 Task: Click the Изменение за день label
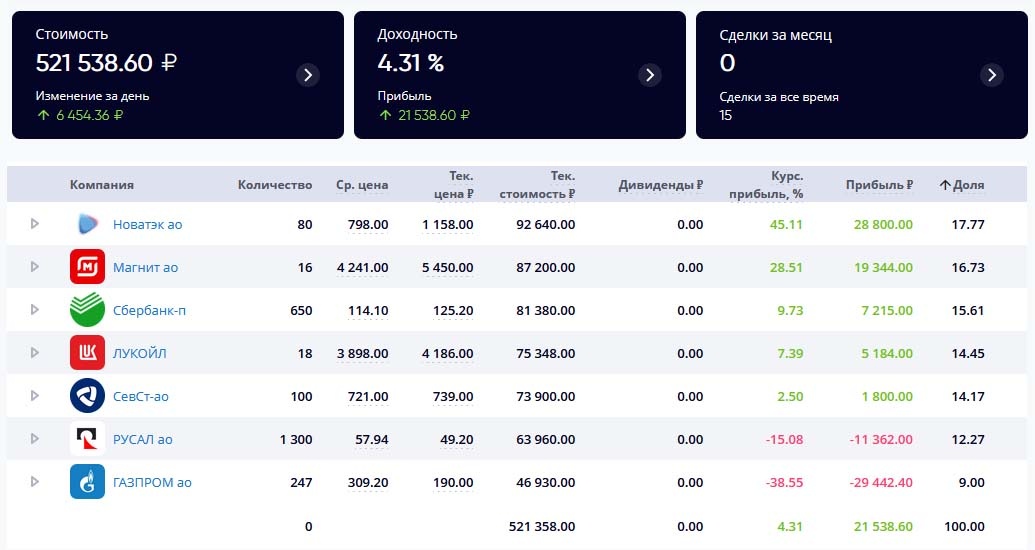(92, 96)
